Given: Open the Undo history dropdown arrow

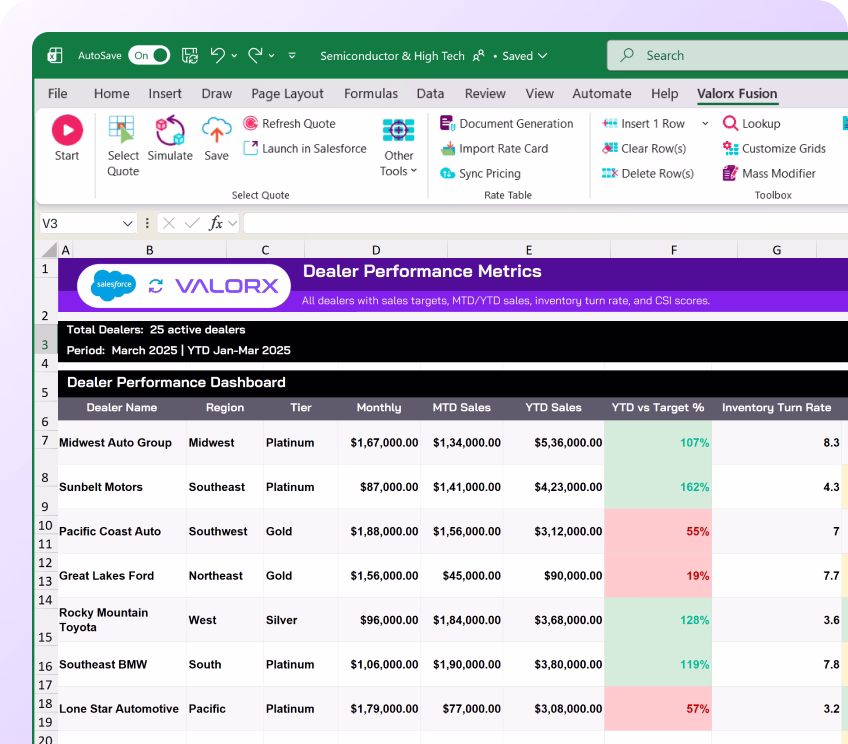Looking at the screenshot, I should tap(234, 56).
